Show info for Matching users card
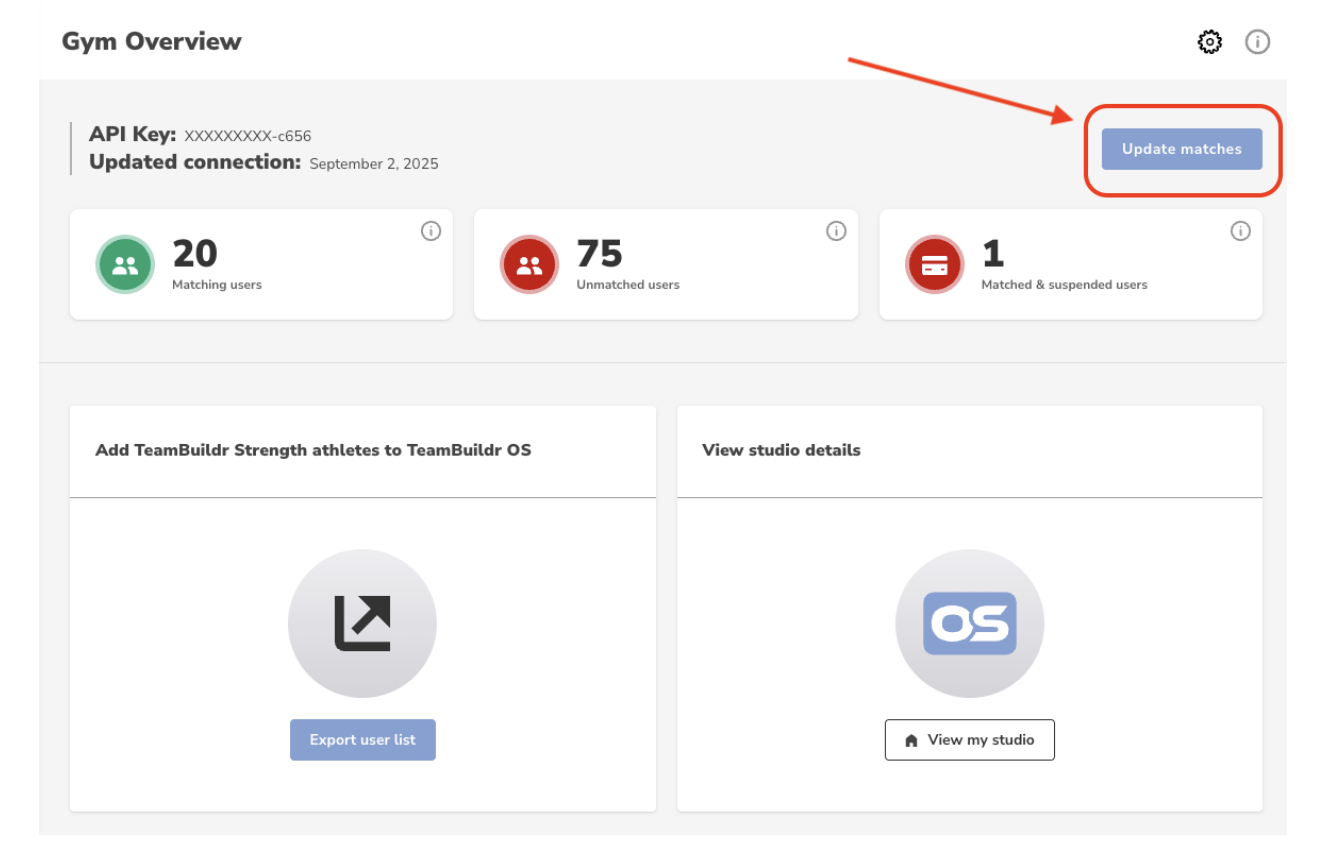This screenshot has height=842, width=1328. click(x=431, y=231)
